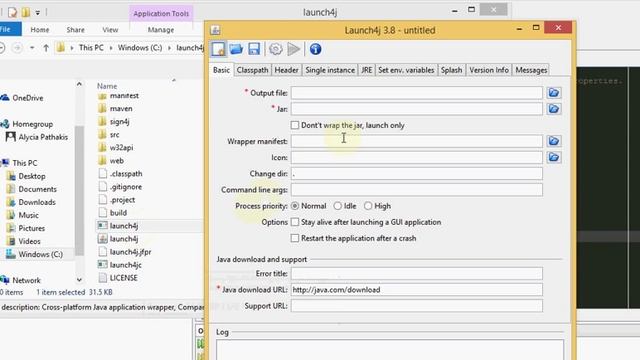Screen dimensions: 640x360
Task: Open About info blue icon
Action: coord(315,49)
